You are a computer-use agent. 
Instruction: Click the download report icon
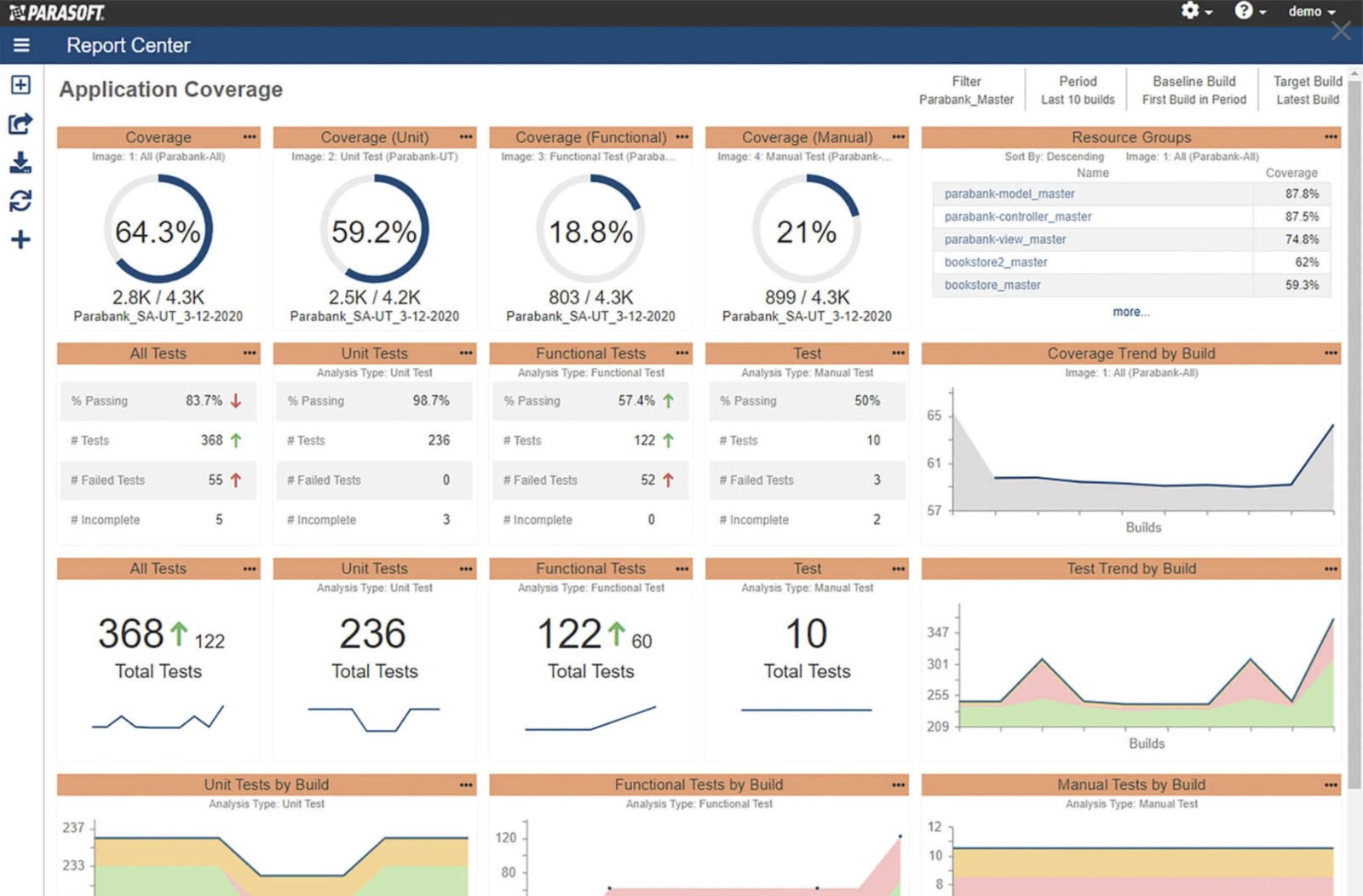(x=20, y=163)
